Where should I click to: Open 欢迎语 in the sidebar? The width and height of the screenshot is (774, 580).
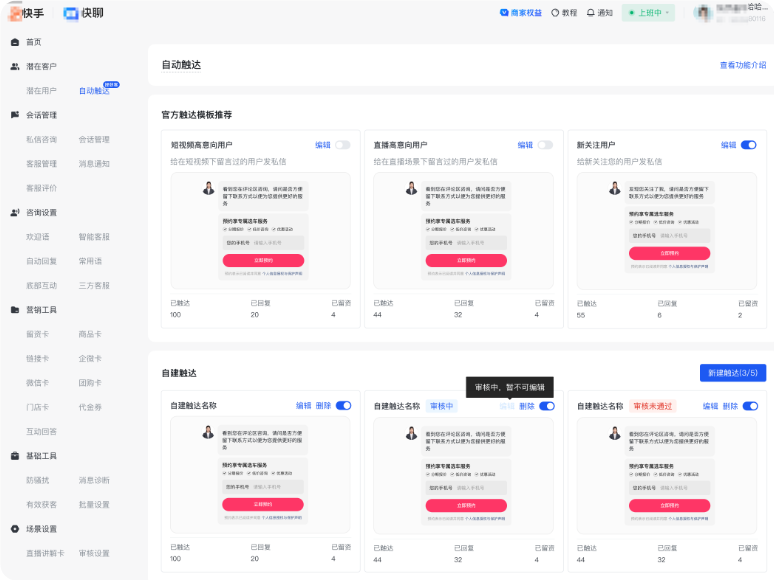(38, 236)
